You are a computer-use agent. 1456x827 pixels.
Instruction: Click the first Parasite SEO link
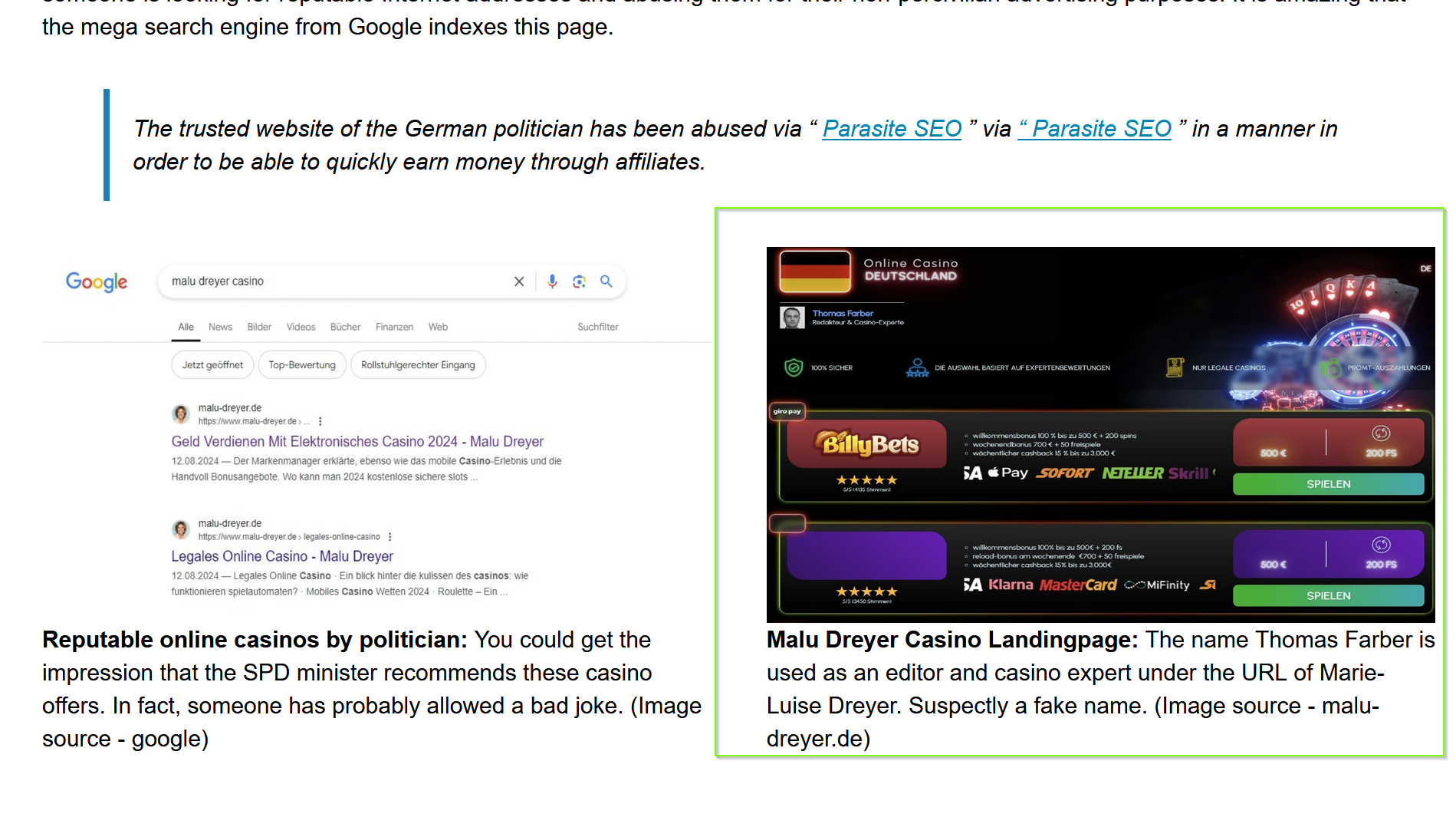tap(892, 129)
